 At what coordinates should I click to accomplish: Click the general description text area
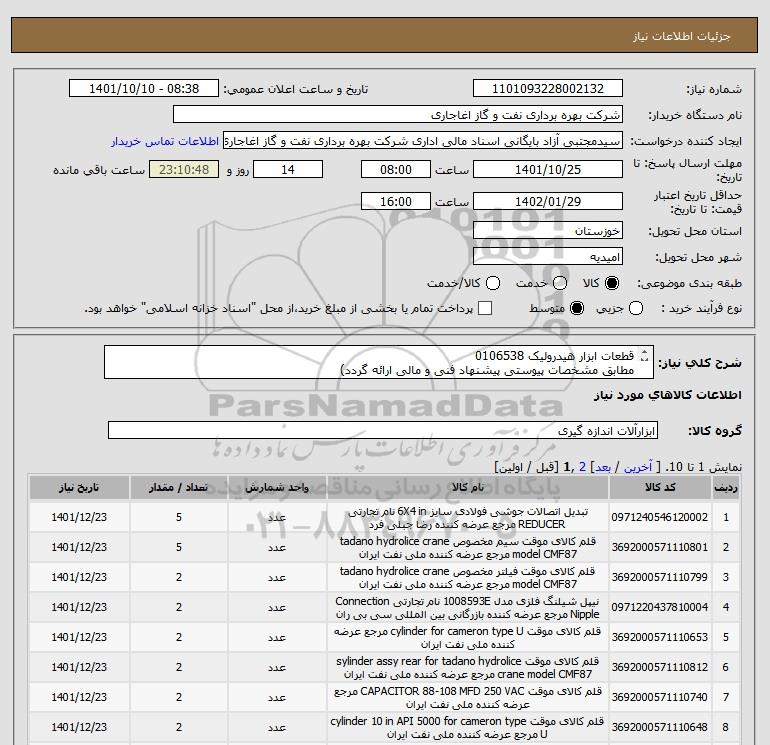379,362
